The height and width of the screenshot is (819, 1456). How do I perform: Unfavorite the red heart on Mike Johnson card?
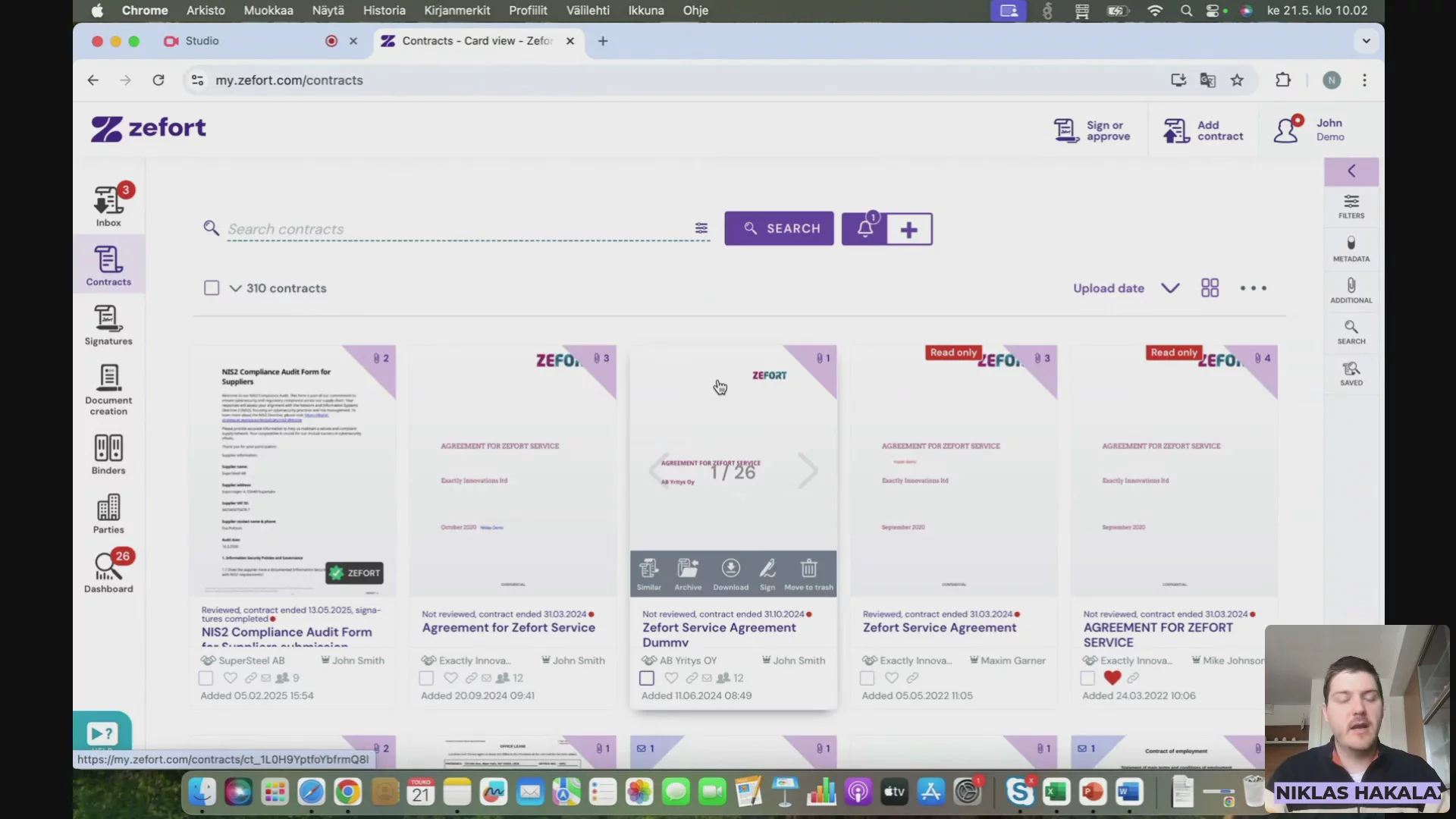1112,678
